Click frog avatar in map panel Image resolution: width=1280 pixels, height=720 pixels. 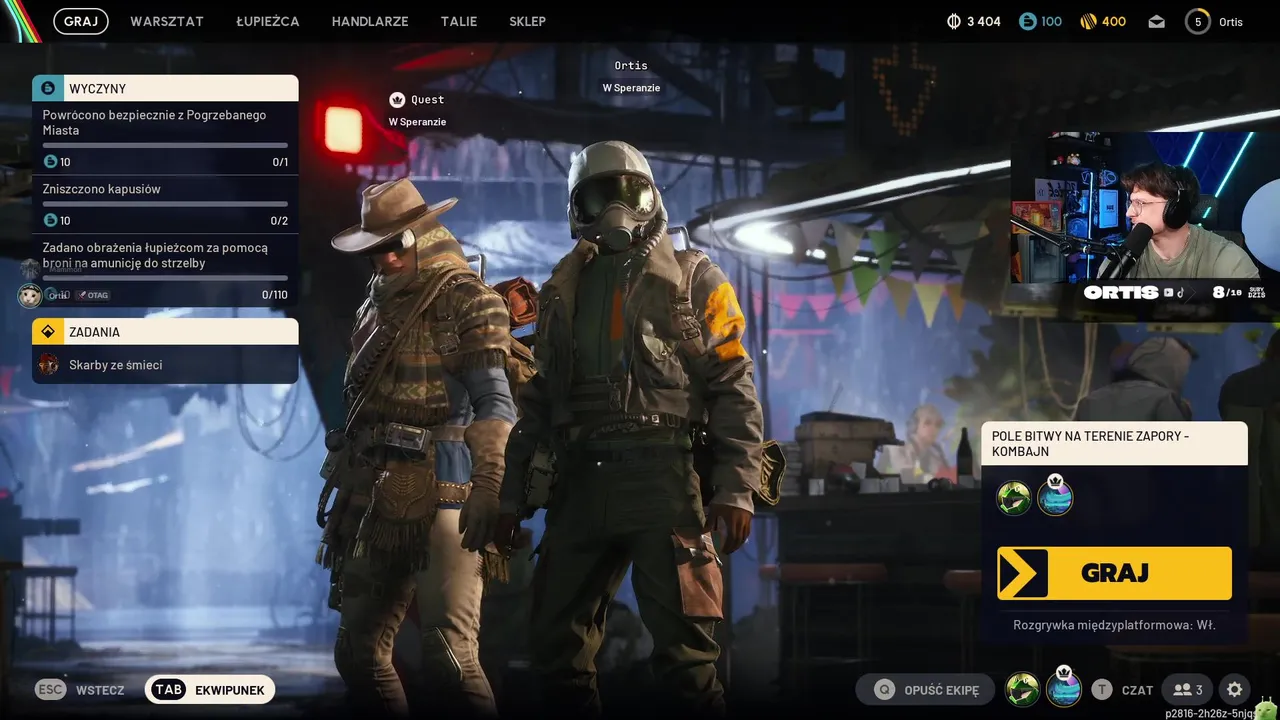point(1014,497)
